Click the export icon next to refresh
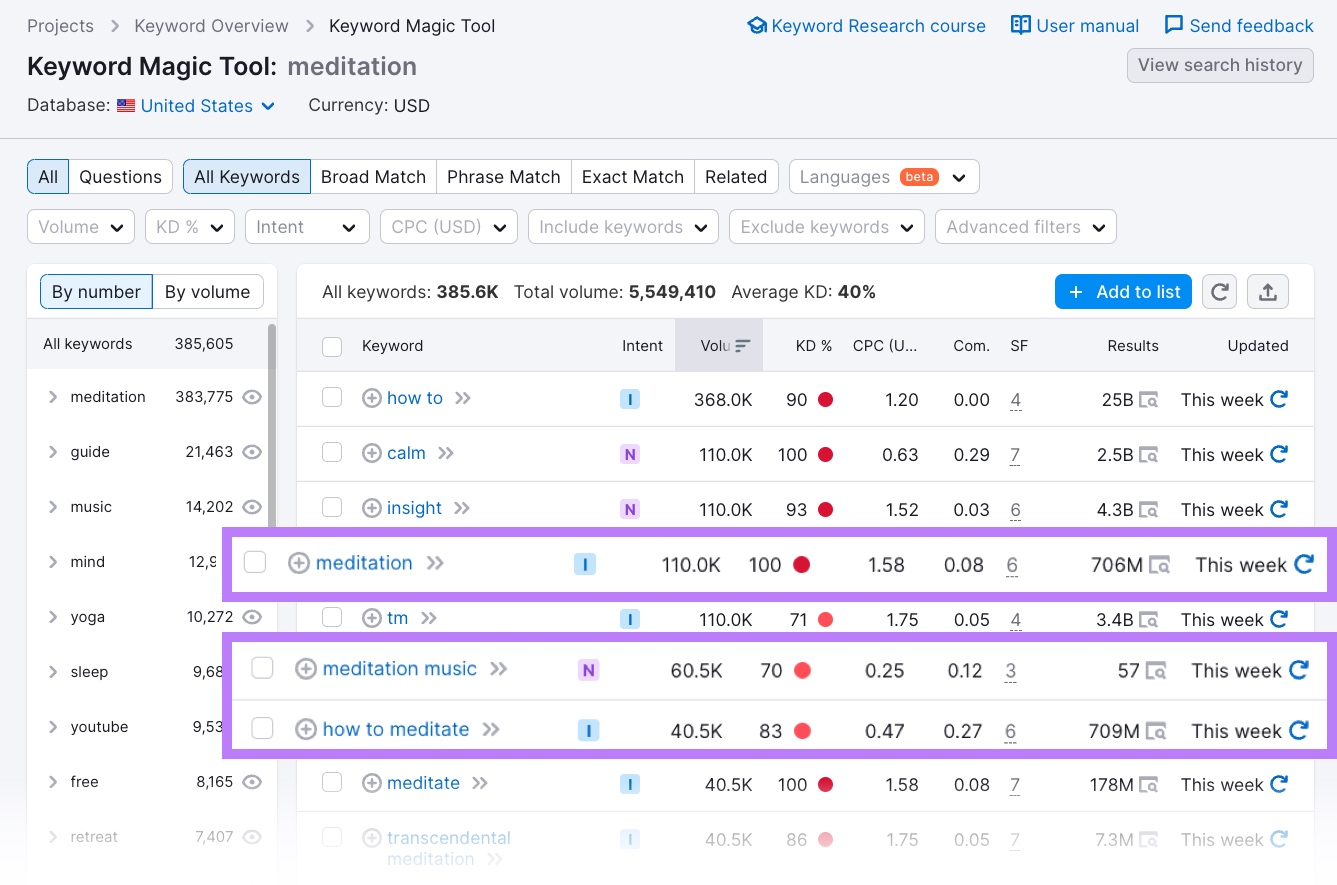The image size is (1337, 885). [1267, 292]
